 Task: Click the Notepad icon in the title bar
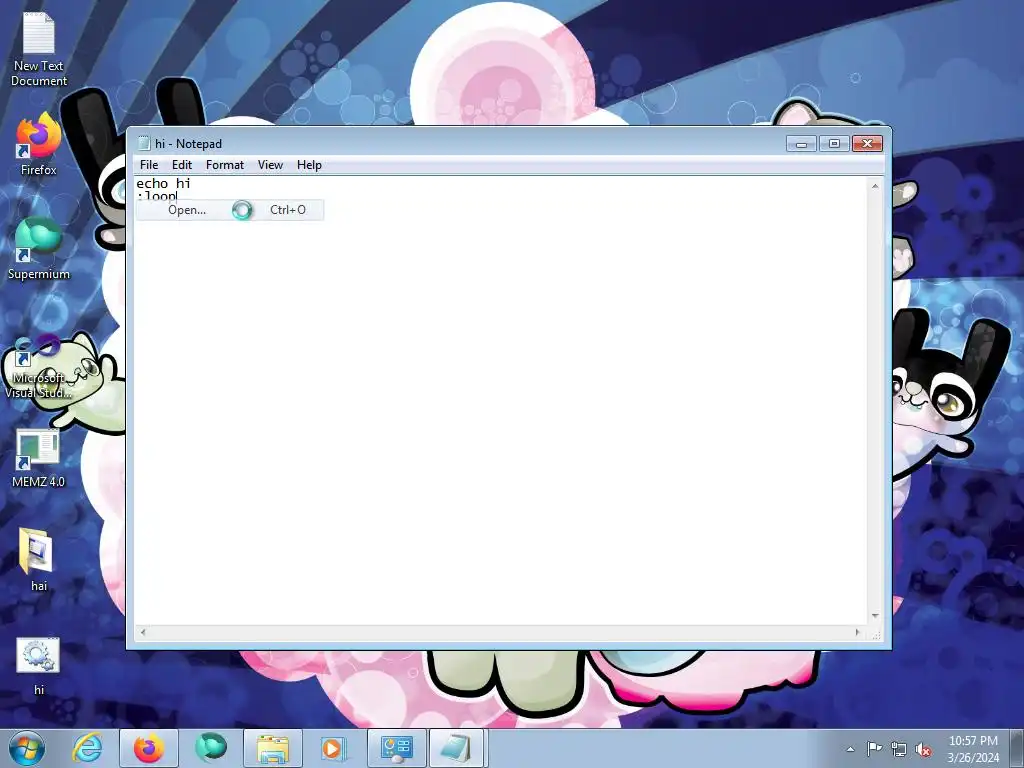coord(144,144)
